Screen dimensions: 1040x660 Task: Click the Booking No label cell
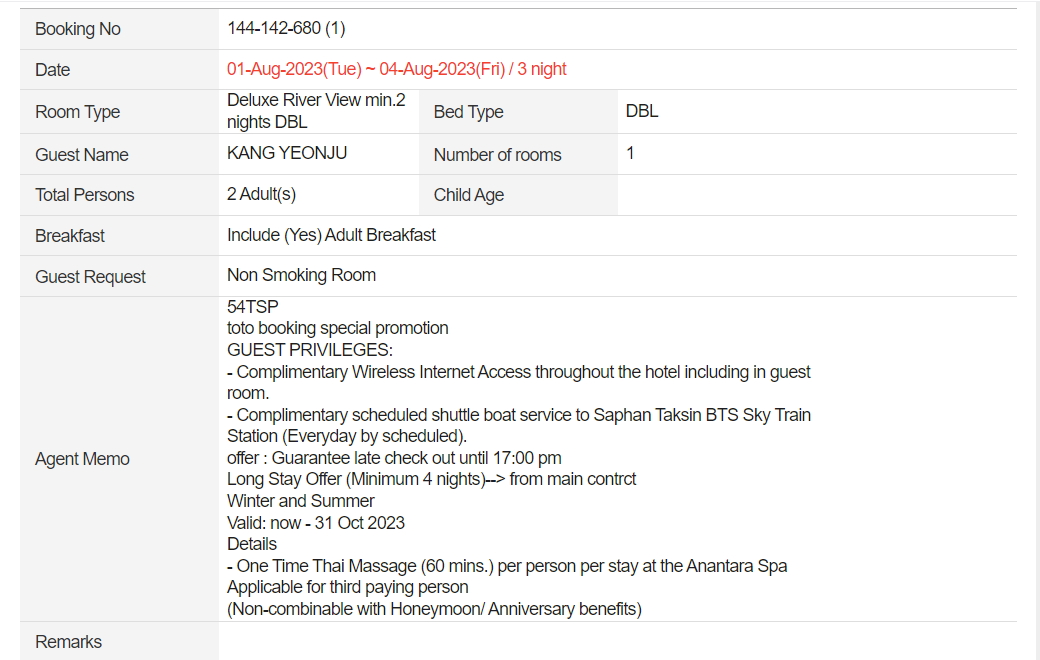point(119,29)
